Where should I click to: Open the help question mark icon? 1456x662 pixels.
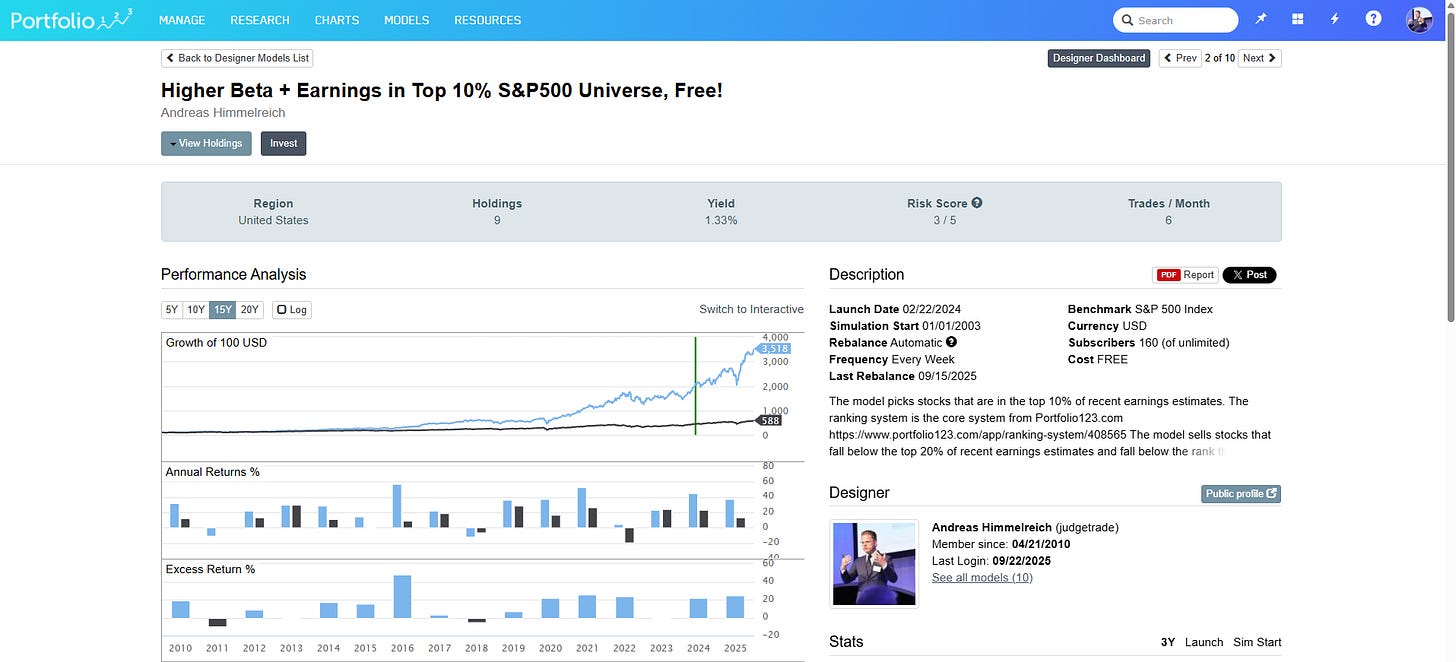[1373, 19]
